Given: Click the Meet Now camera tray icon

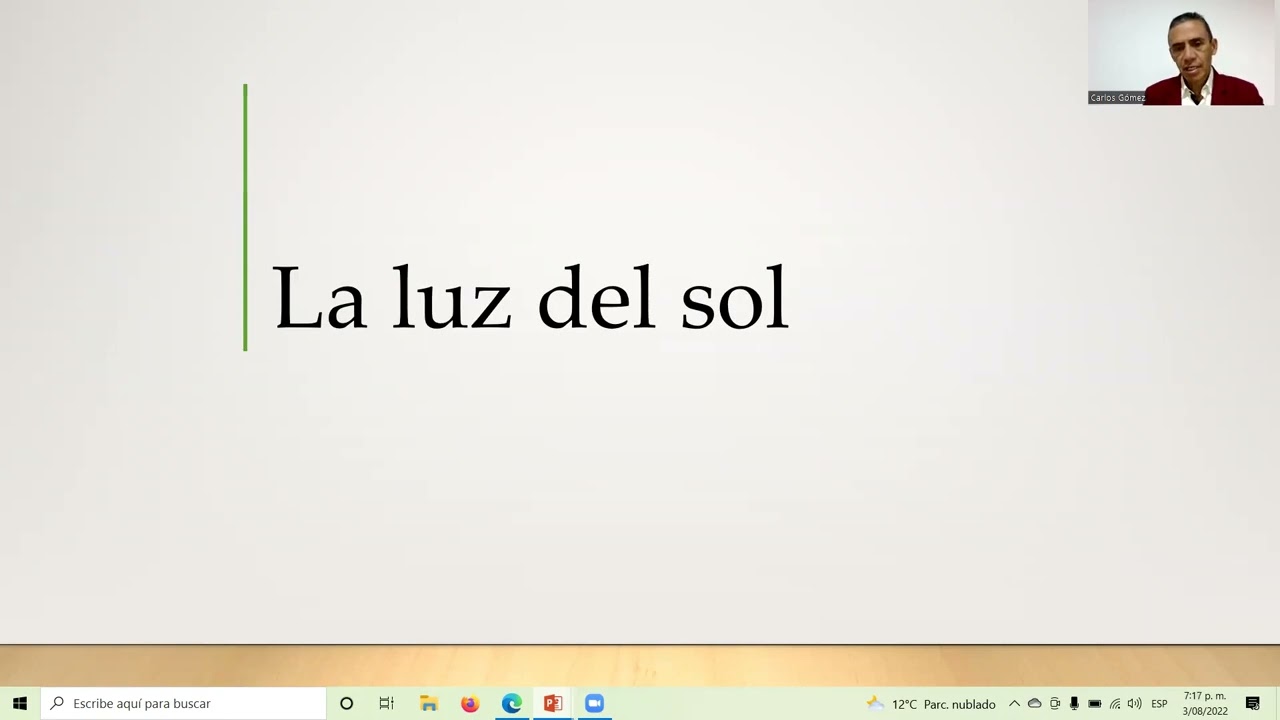Looking at the screenshot, I should point(1055,704).
